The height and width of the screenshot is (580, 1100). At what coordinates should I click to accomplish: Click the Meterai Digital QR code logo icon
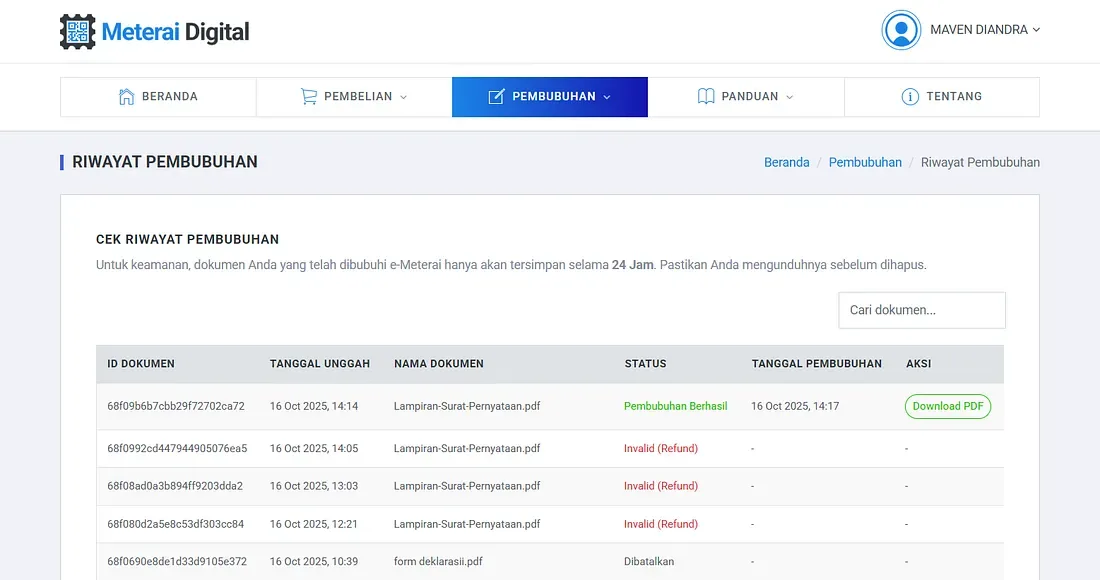pos(76,31)
